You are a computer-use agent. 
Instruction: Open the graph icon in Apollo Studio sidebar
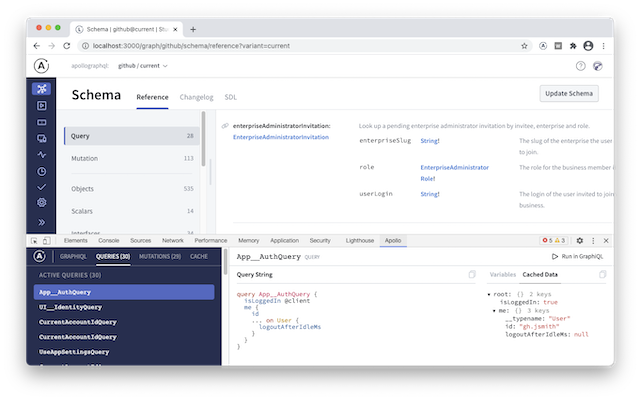[42, 89]
